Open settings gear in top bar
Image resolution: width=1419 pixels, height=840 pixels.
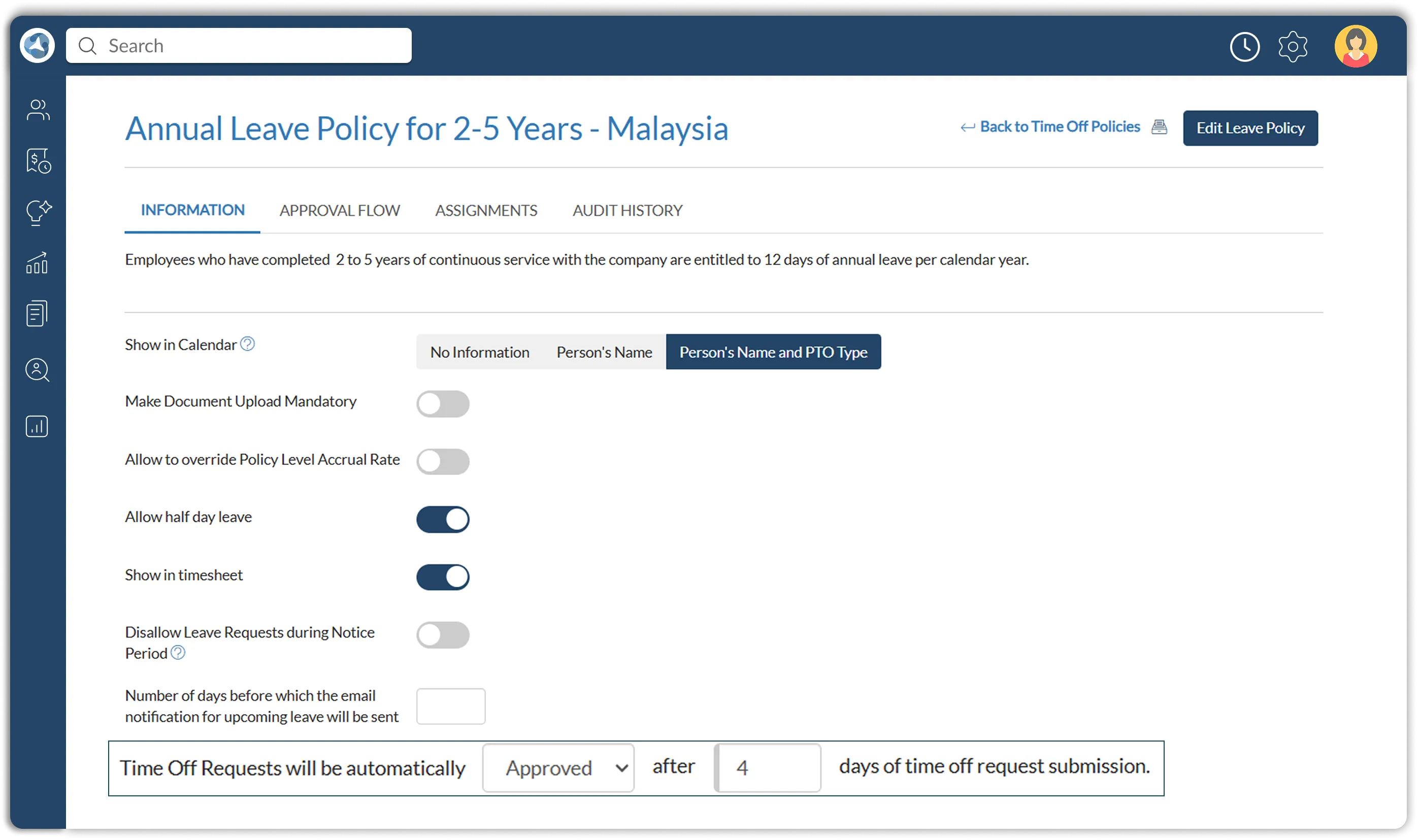tap(1292, 46)
